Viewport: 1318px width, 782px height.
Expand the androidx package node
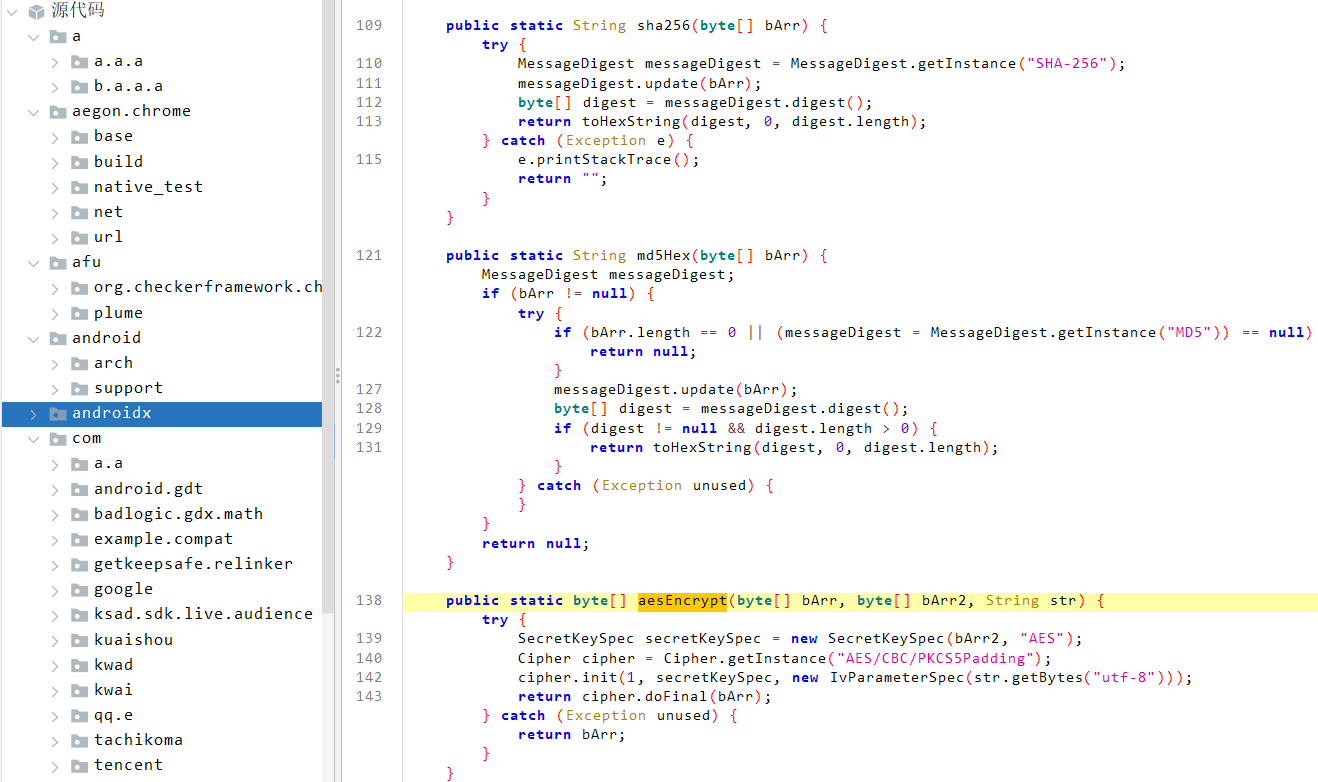point(33,413)
